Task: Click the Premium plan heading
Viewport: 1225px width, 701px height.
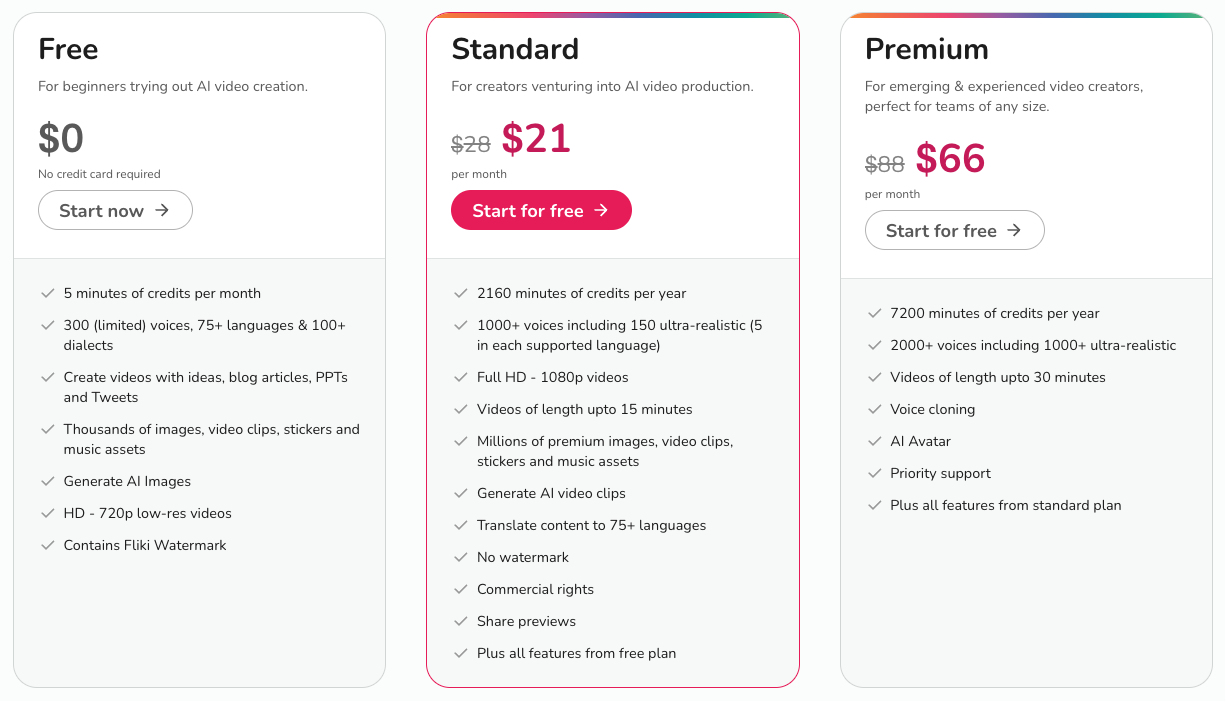Action: (x=926, y=49)
